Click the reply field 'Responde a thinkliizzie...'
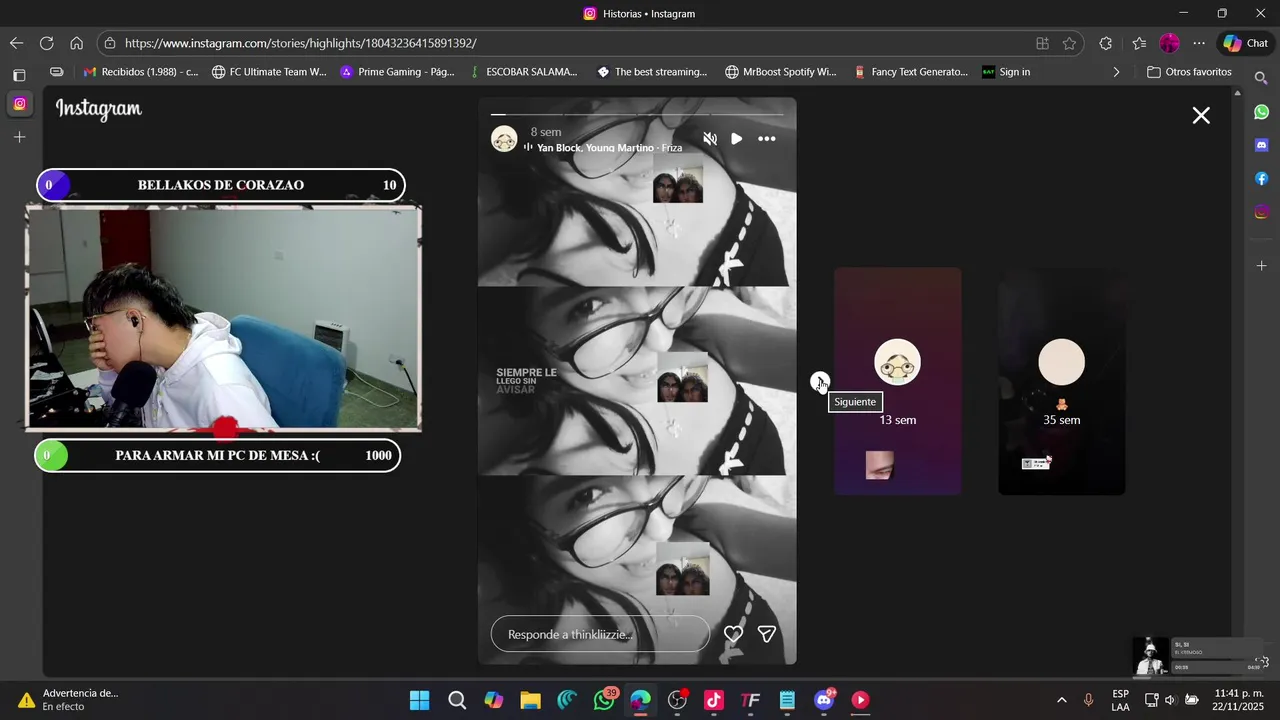 600,634
